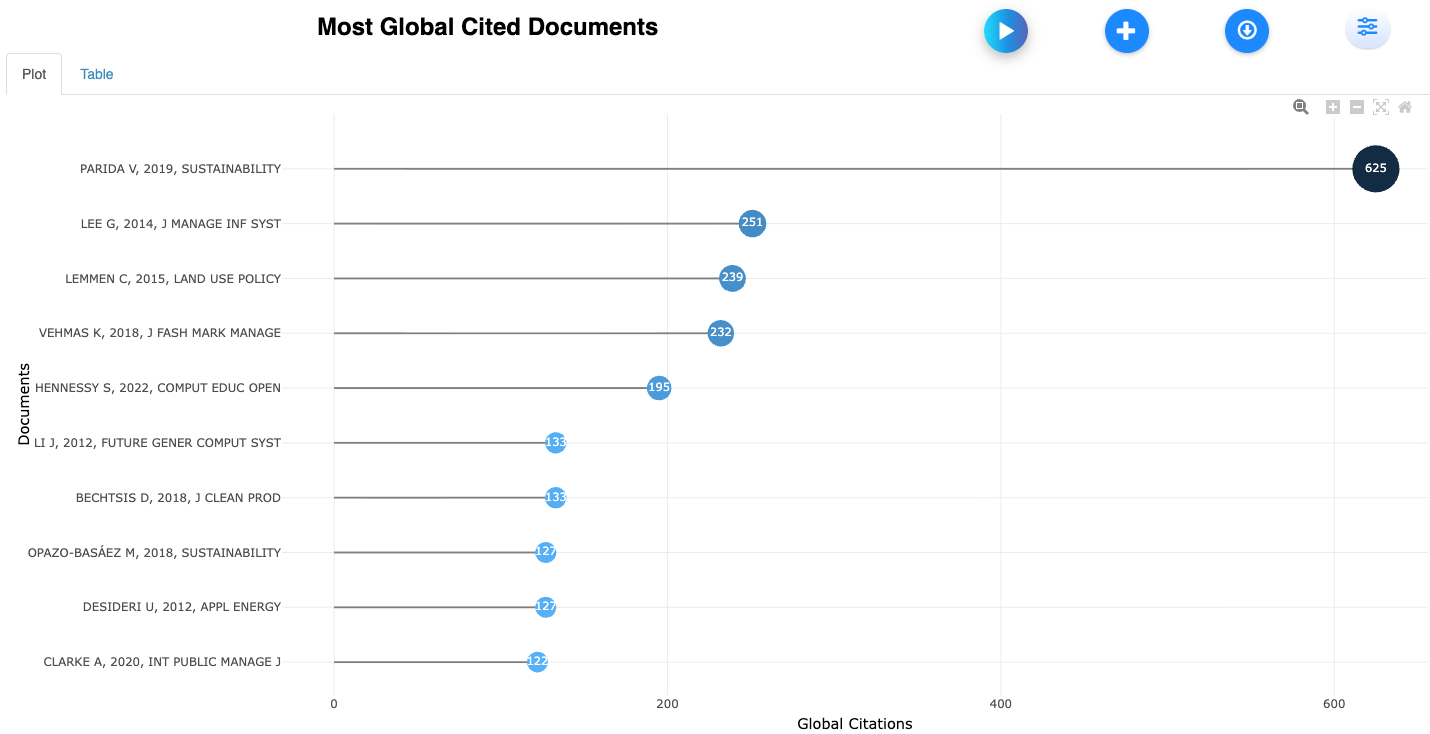Click the blue play run button
Viewport: 1430px width, 734px height.
tap(1006, 31)
